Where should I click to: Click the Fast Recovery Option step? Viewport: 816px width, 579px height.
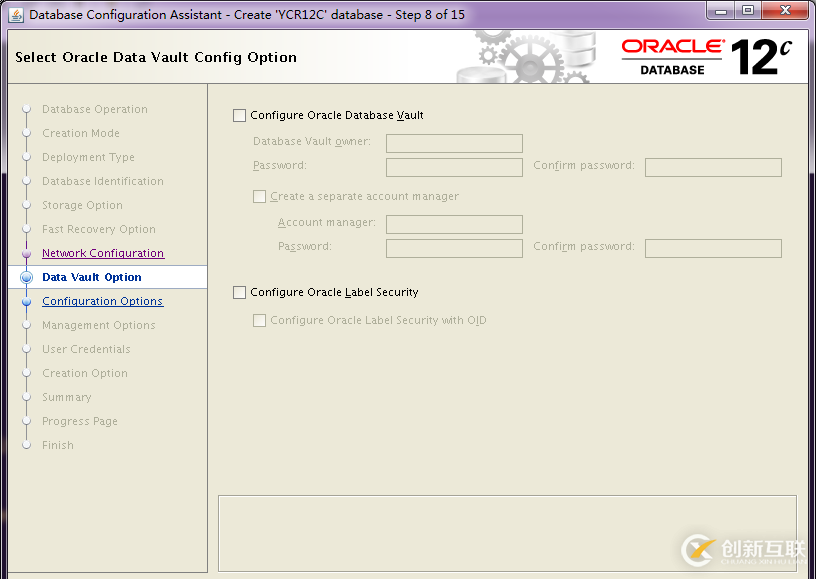pyautogui.click(x=98, y=229)
